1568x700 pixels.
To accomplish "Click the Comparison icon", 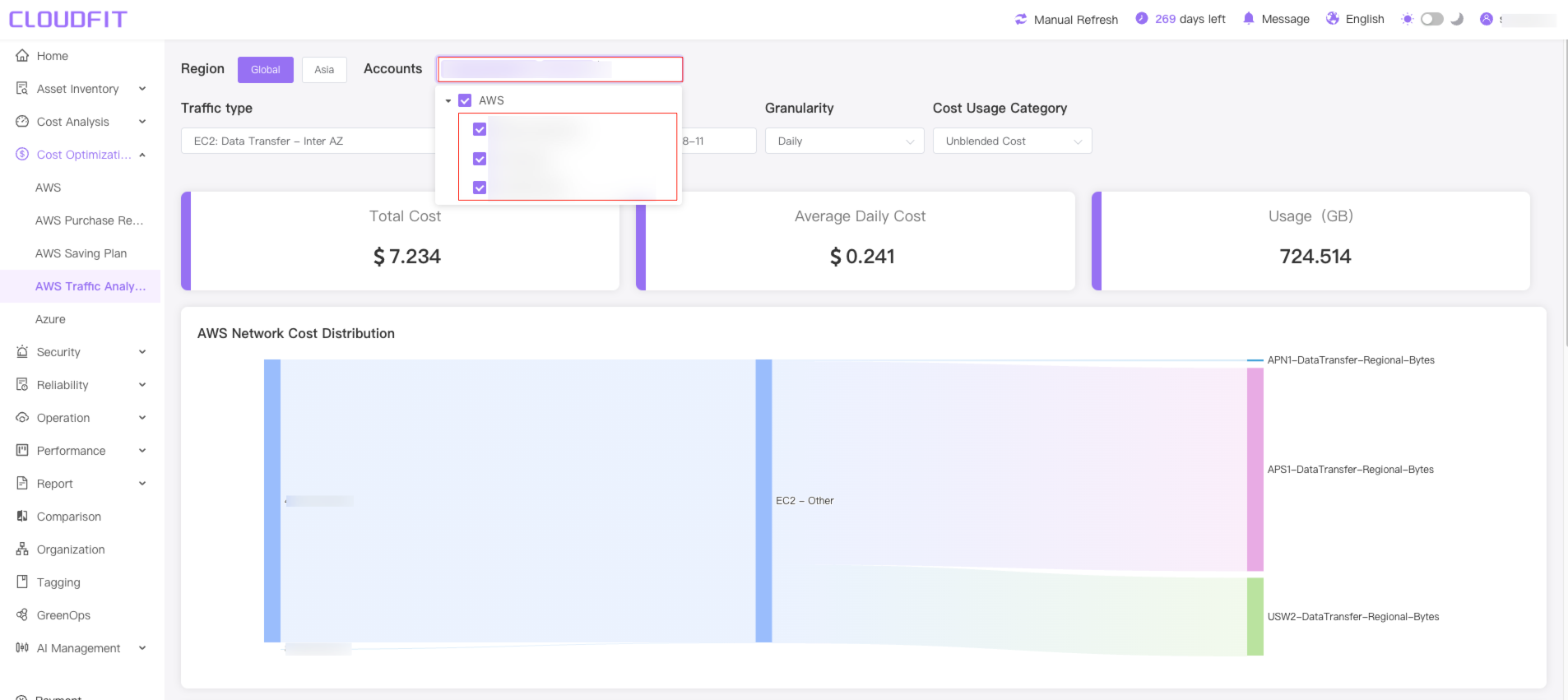I will pyautogui.click(x=22, y=516).
